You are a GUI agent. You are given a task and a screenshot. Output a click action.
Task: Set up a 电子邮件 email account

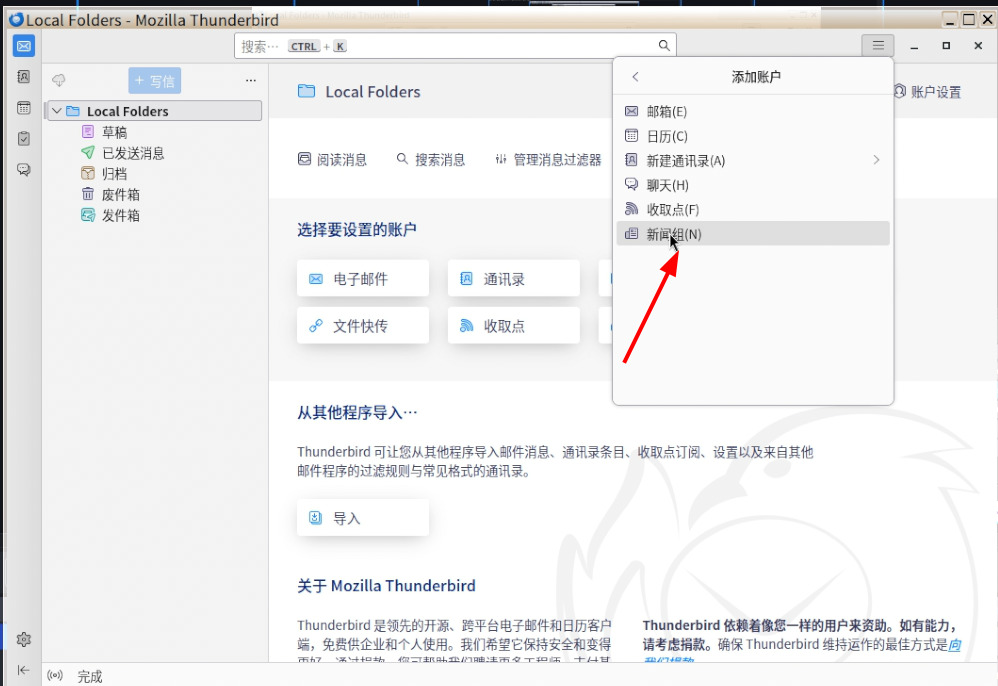point(363,278)
